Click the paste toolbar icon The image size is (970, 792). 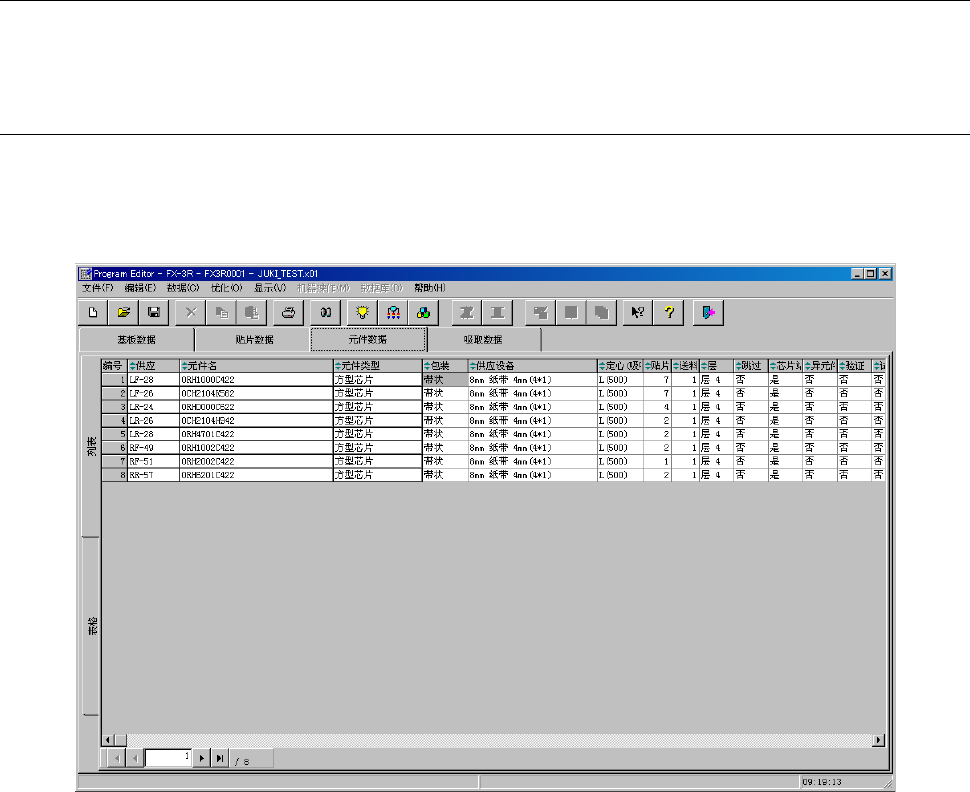252,312
